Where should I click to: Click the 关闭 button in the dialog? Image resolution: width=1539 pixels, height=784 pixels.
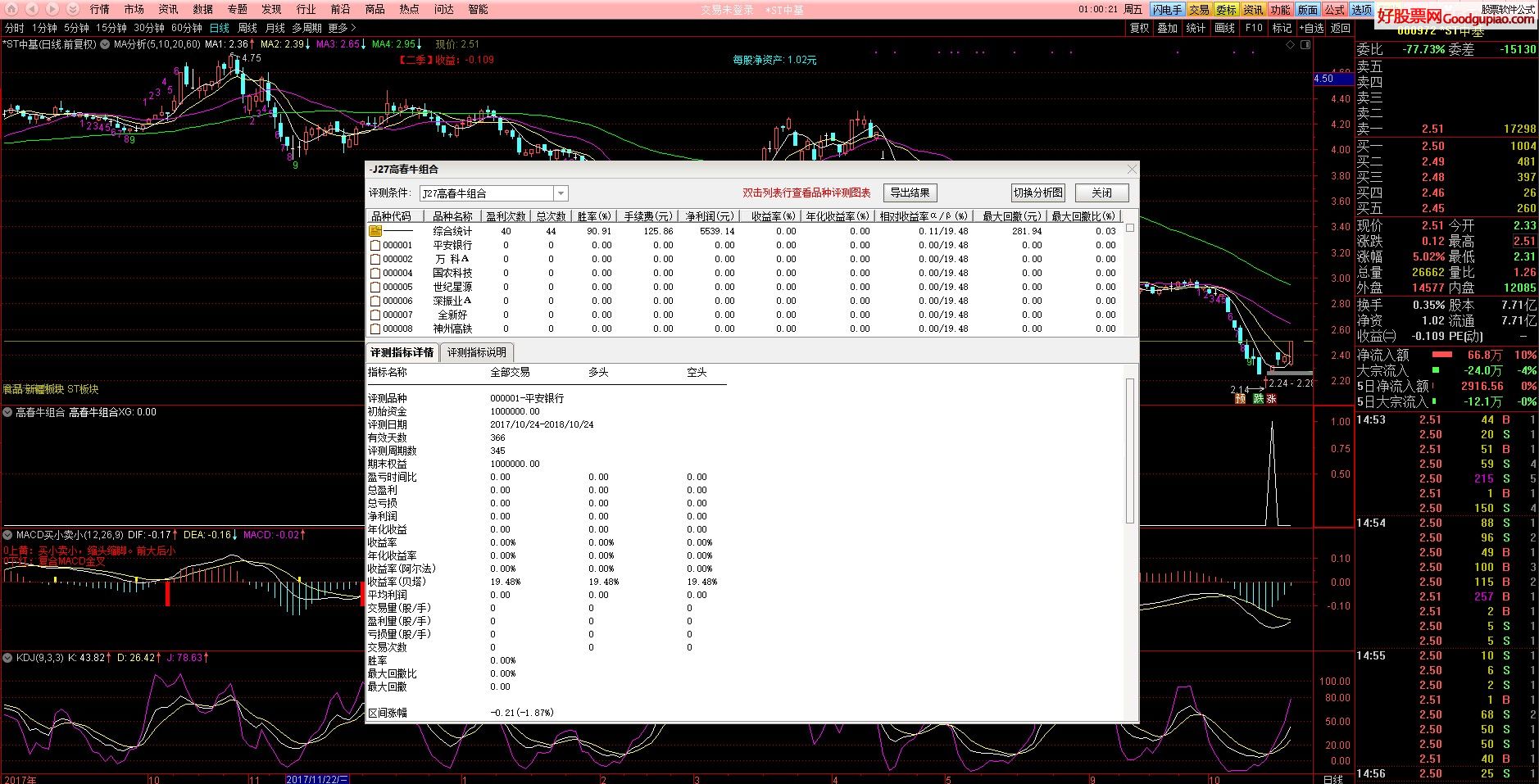(1101, 193)
